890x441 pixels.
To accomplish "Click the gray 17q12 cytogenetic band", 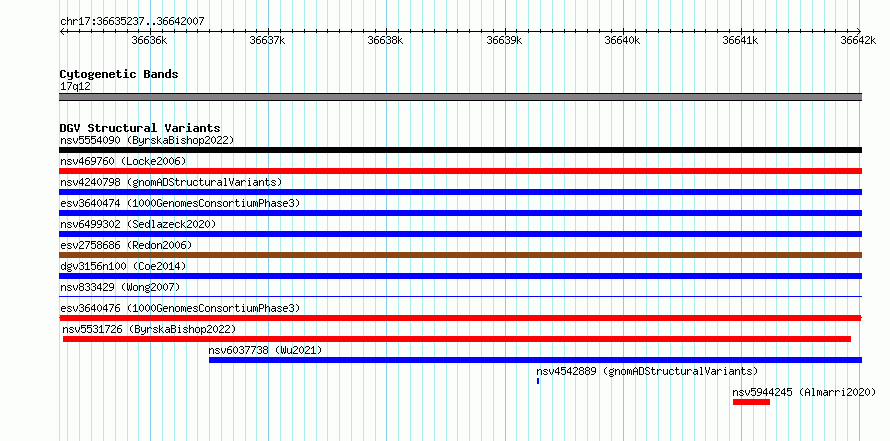I will tap(460, 97).
